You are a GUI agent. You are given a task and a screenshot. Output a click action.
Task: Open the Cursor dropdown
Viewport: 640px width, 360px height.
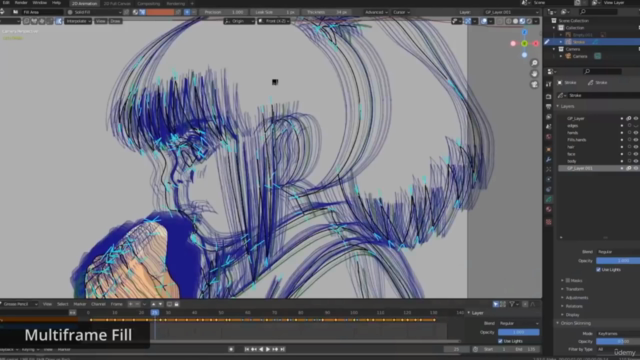(x=401, y=12)
